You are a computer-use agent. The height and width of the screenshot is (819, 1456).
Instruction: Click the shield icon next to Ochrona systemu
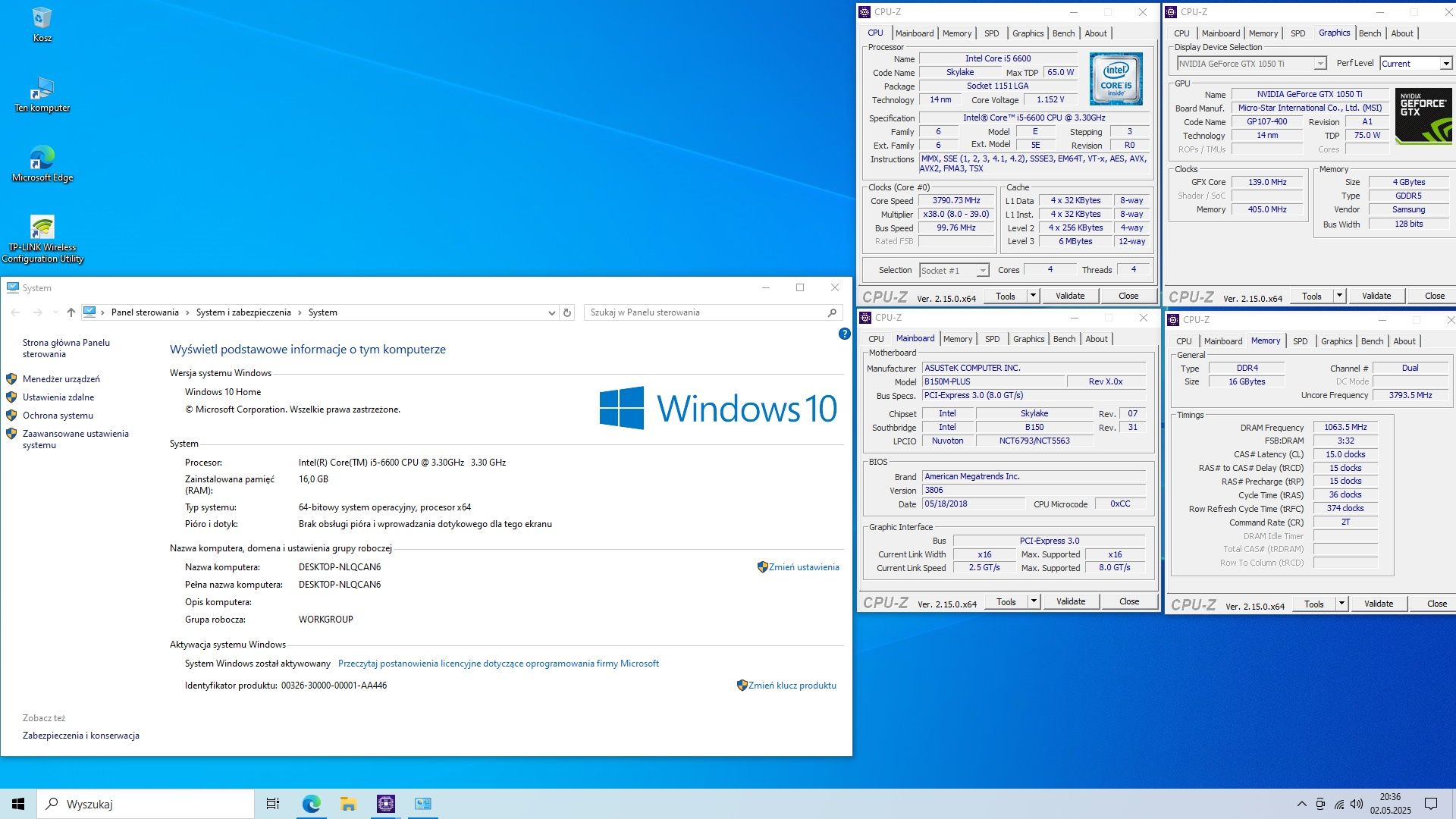click(11, 415)
